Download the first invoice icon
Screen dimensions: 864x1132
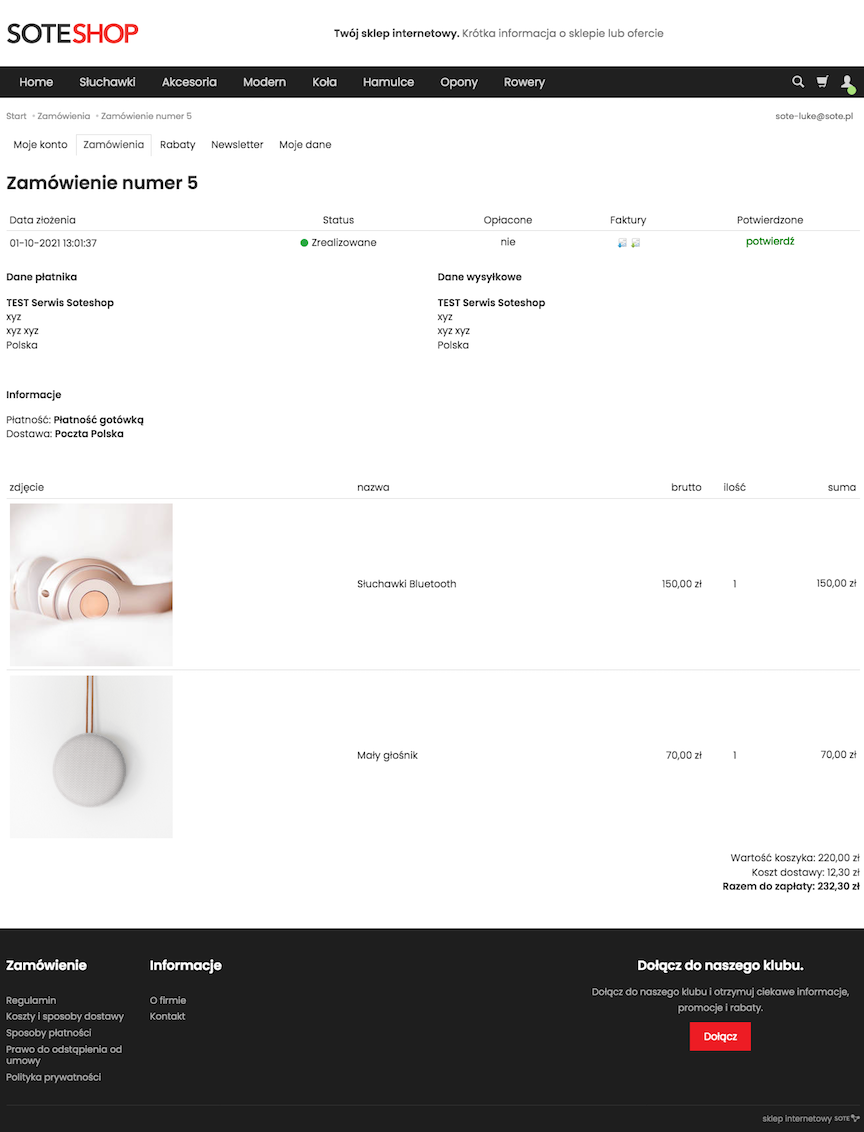[622, 242]
